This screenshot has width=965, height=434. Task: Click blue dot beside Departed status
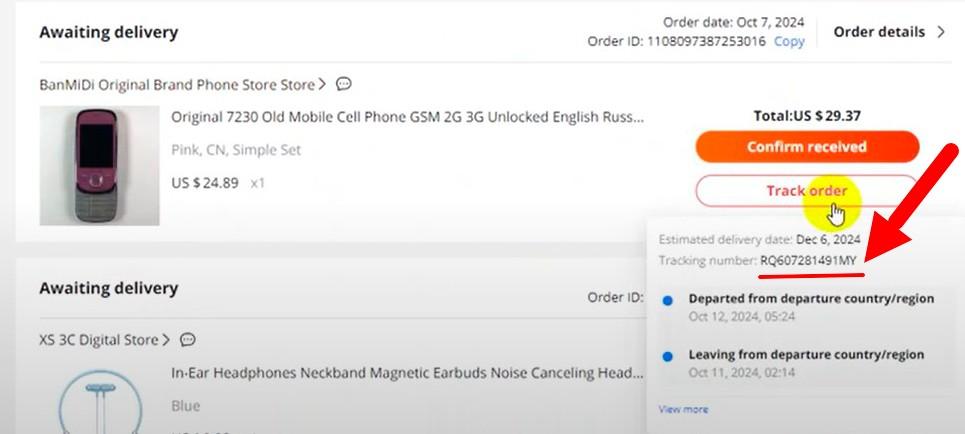[x=668, y=299]
